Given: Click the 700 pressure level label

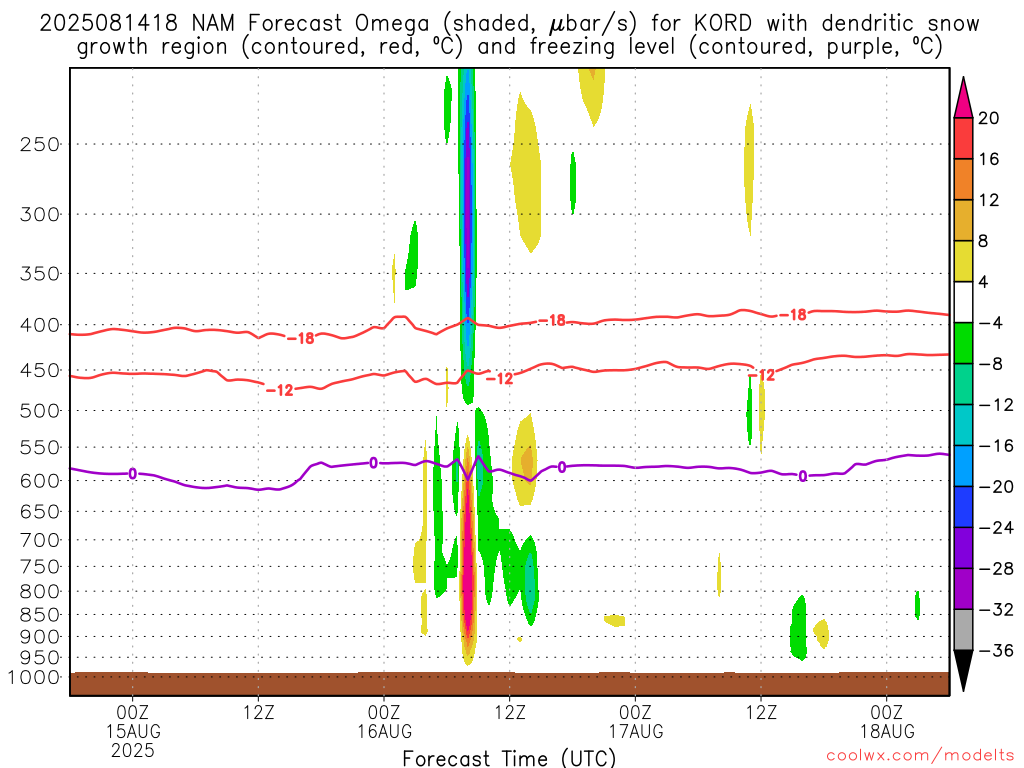Looking at the screenshot, I should click(x=40, y=540).
